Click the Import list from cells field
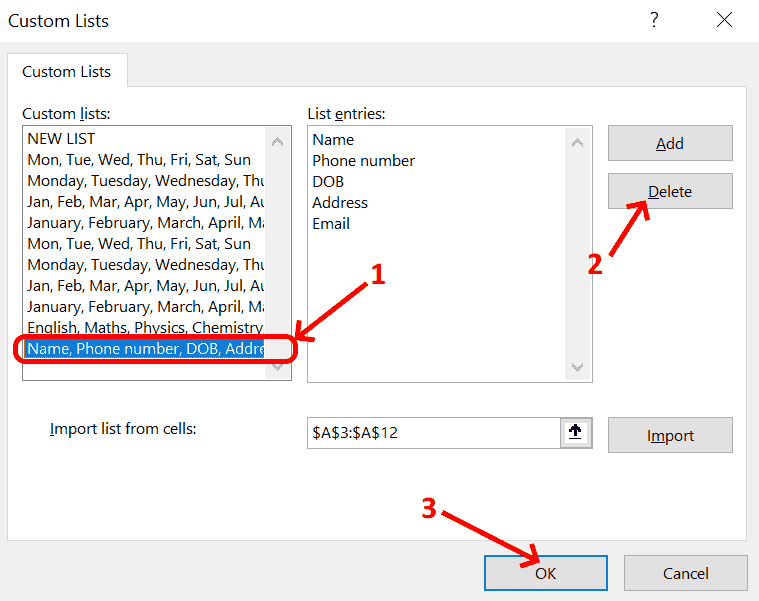The width and height of the screenshot is (759, 601). (430, 434)
